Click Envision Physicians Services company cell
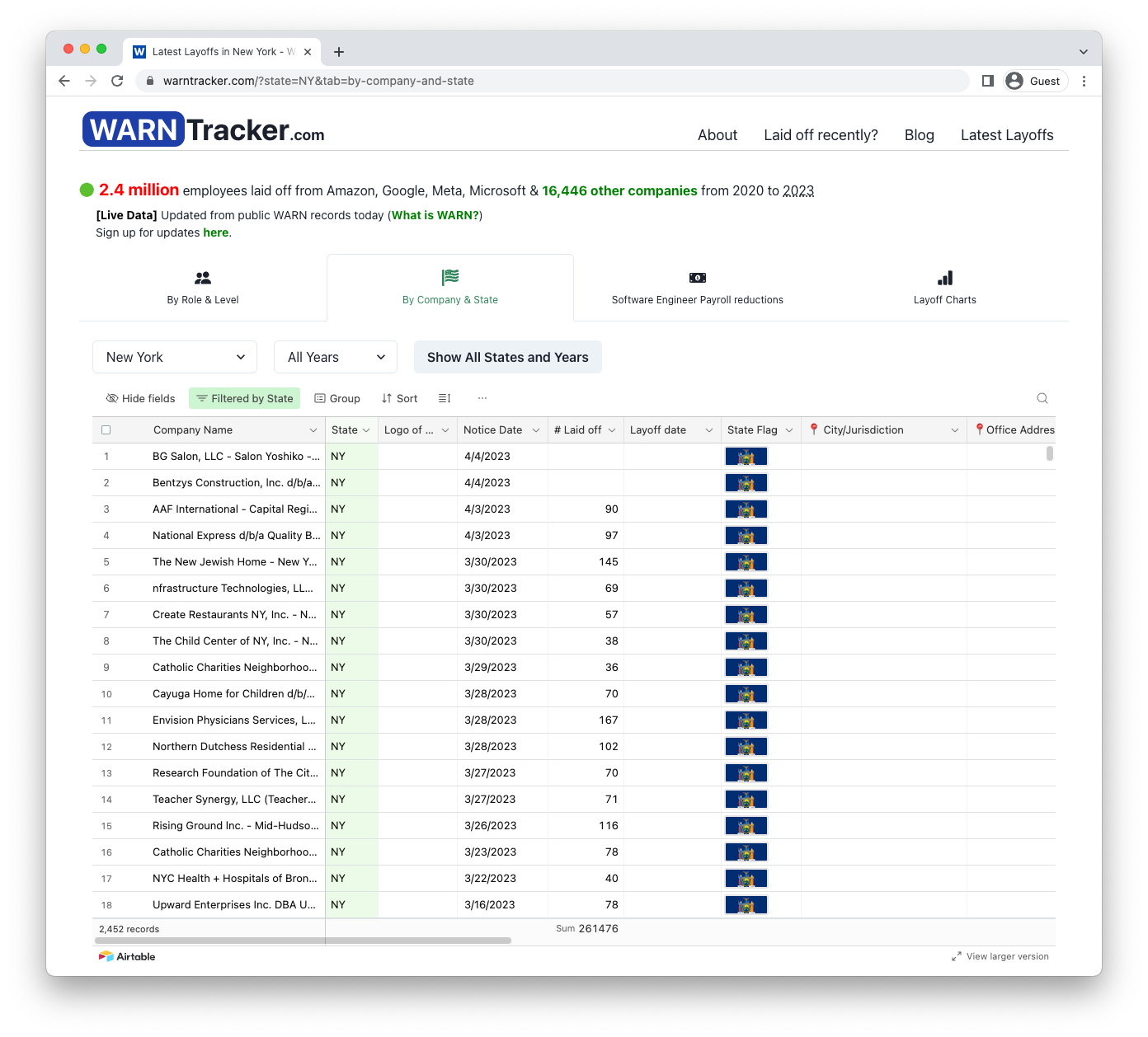 236,720
